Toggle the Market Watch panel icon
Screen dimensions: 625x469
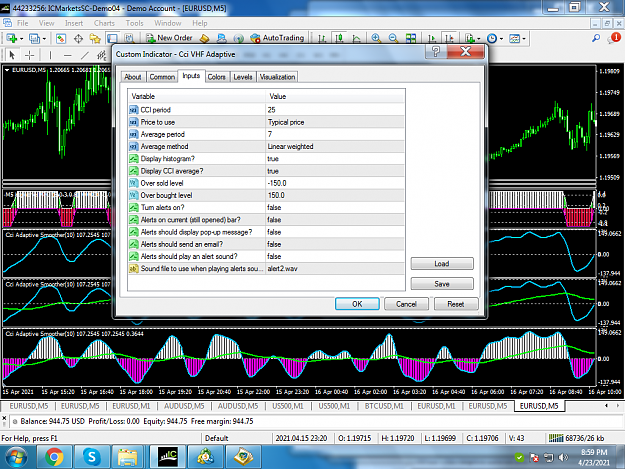click(61, 38)
